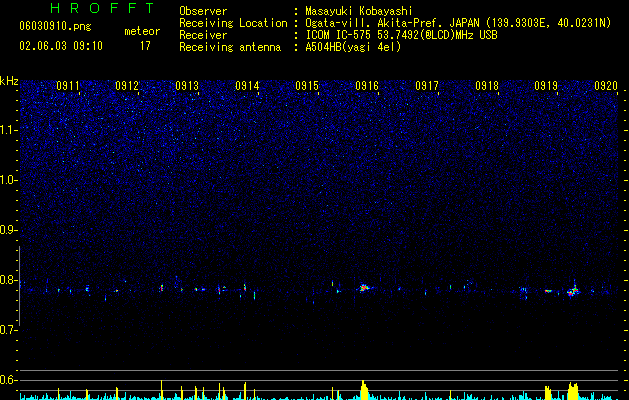
Task: Click the 0915 time marker
Action: click(x=307, y=86)
